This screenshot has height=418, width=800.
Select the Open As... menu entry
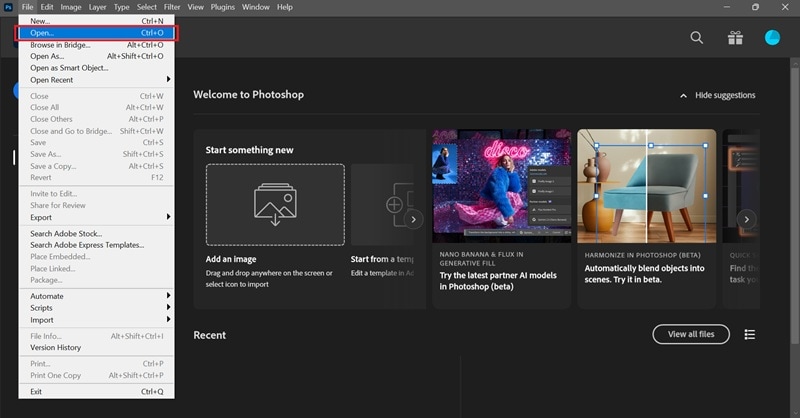click(96, 56)
